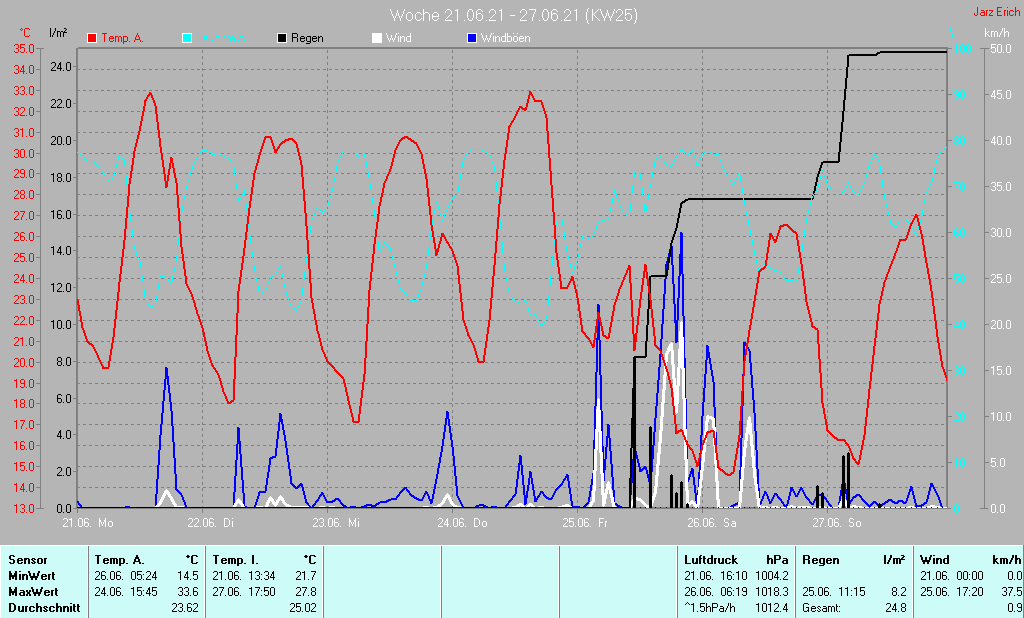Image resolution: width=1024 pixels, height=618 pixels.
Task: Select the '27.06. So' date axis label
Action: (x=837, y=523)
